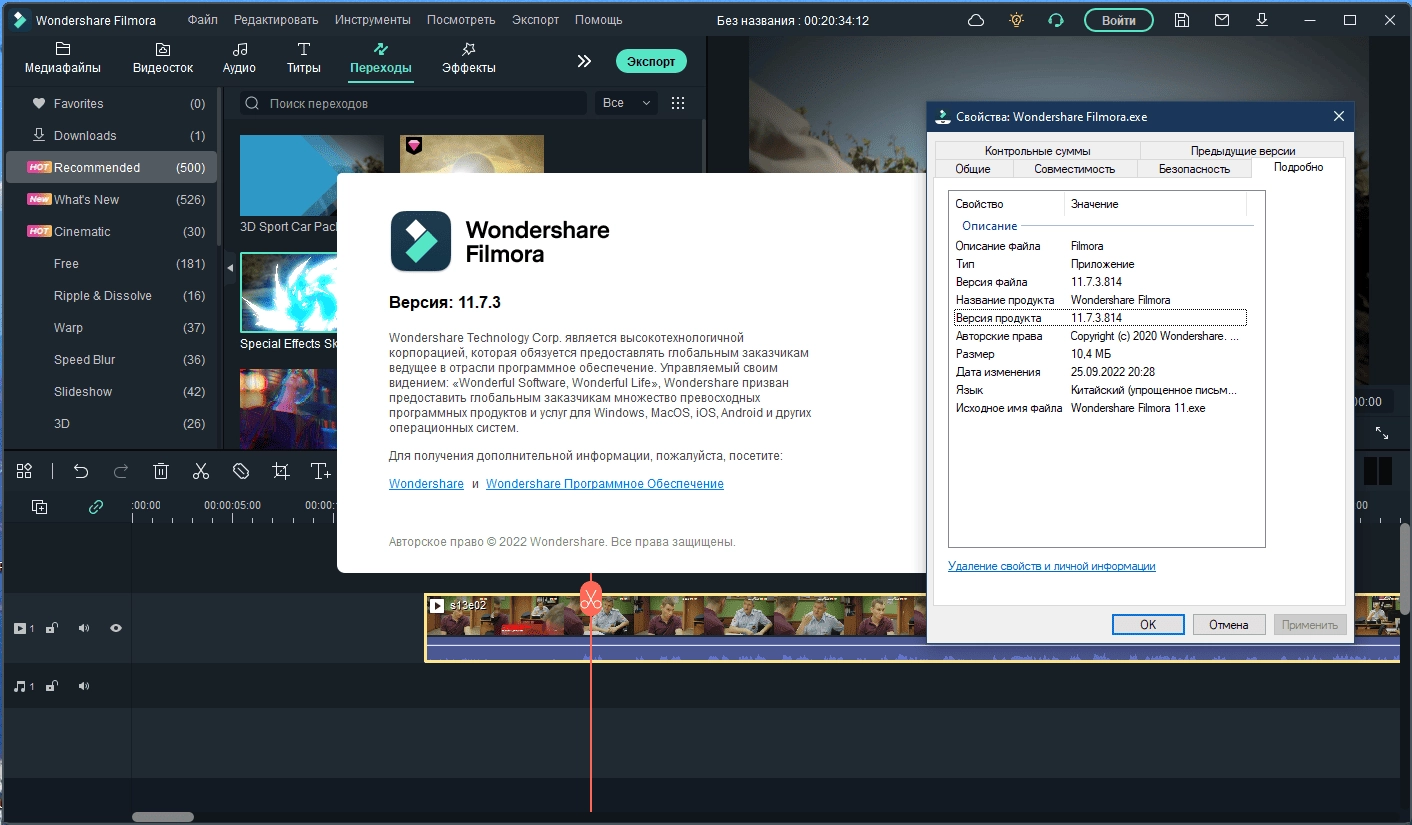The image size is (1412, 825).
Task: Open the Посмотреть menu
Action: pyautogui.click(x=461, y=20)
